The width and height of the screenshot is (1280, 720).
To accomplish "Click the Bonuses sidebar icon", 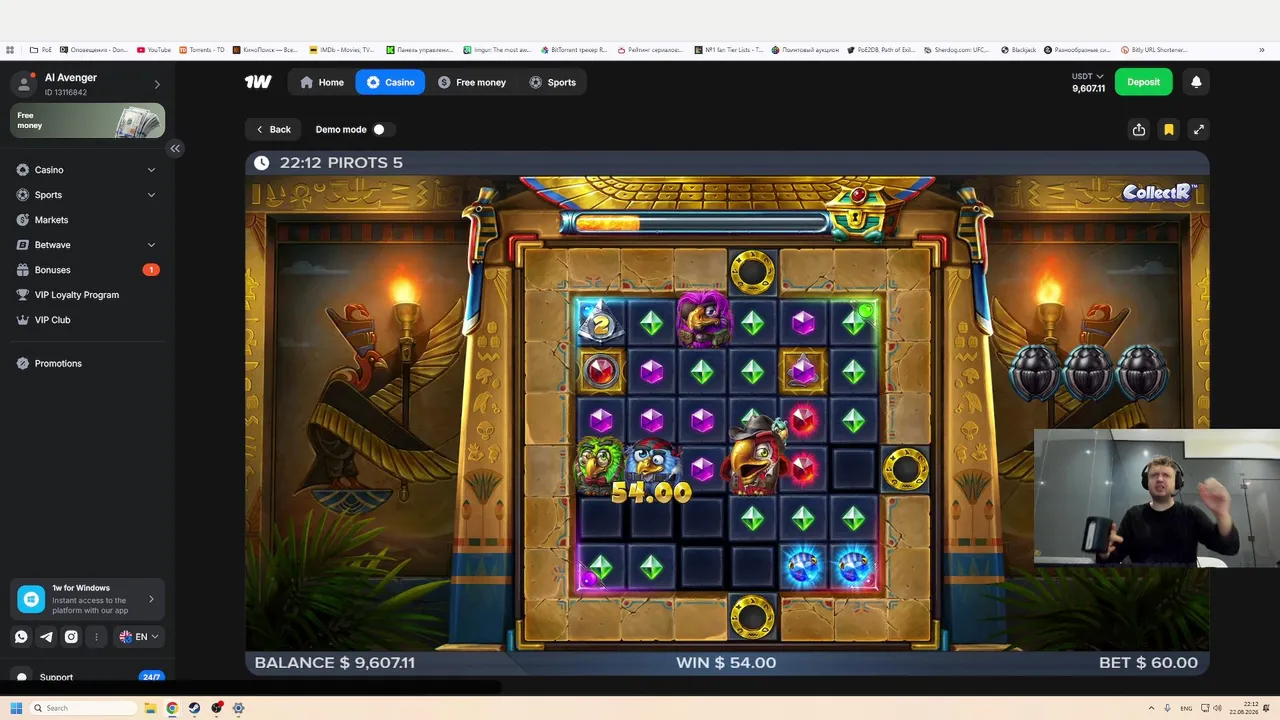I will tap(23, 270).
